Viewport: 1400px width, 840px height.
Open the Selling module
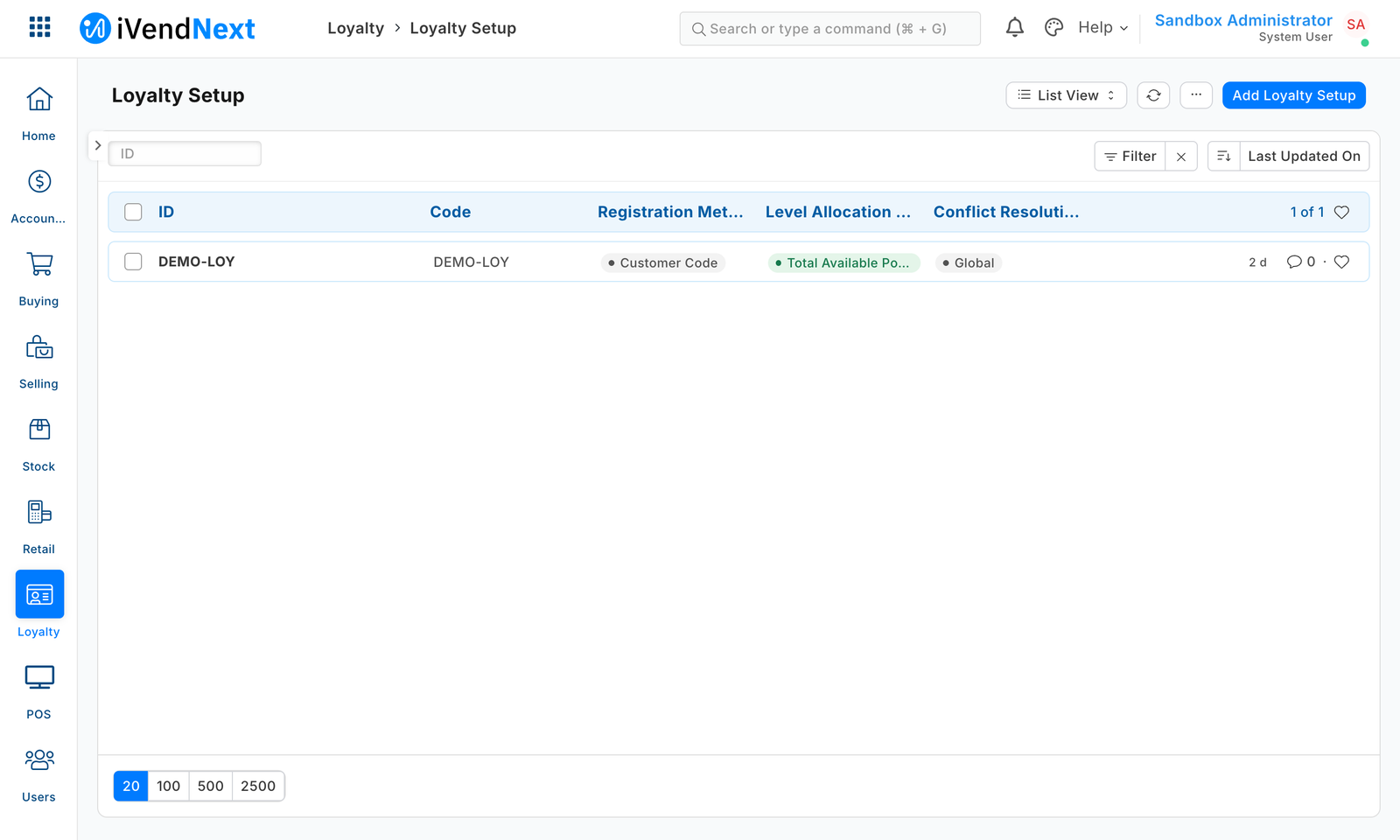pos(38,361)
